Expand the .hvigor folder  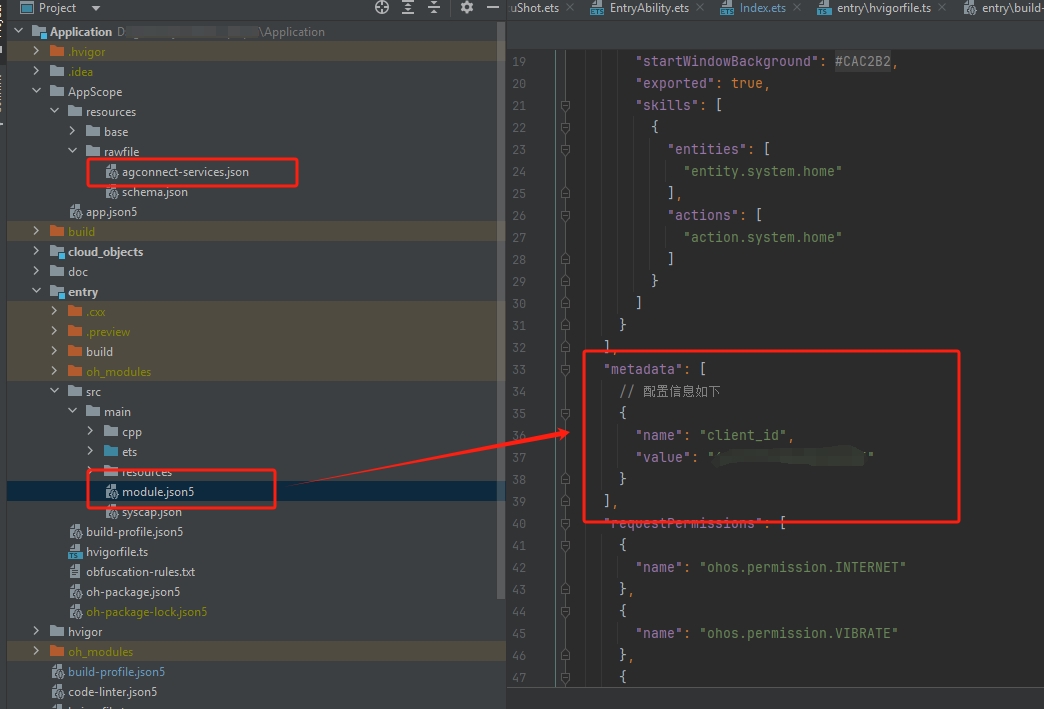tap(37, 51)
